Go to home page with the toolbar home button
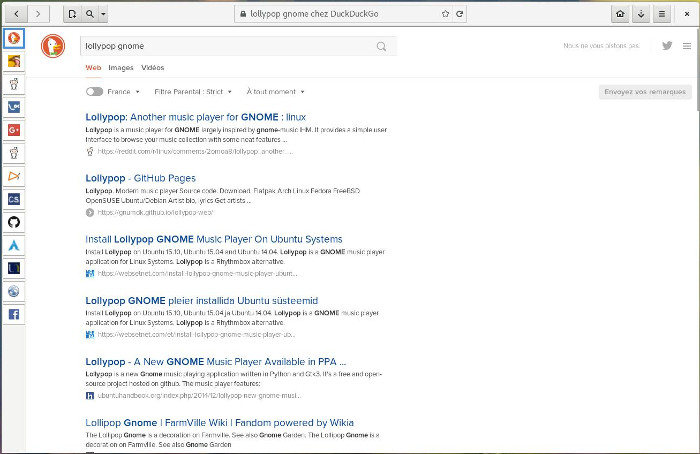700x454 pixels. point(621,15)
